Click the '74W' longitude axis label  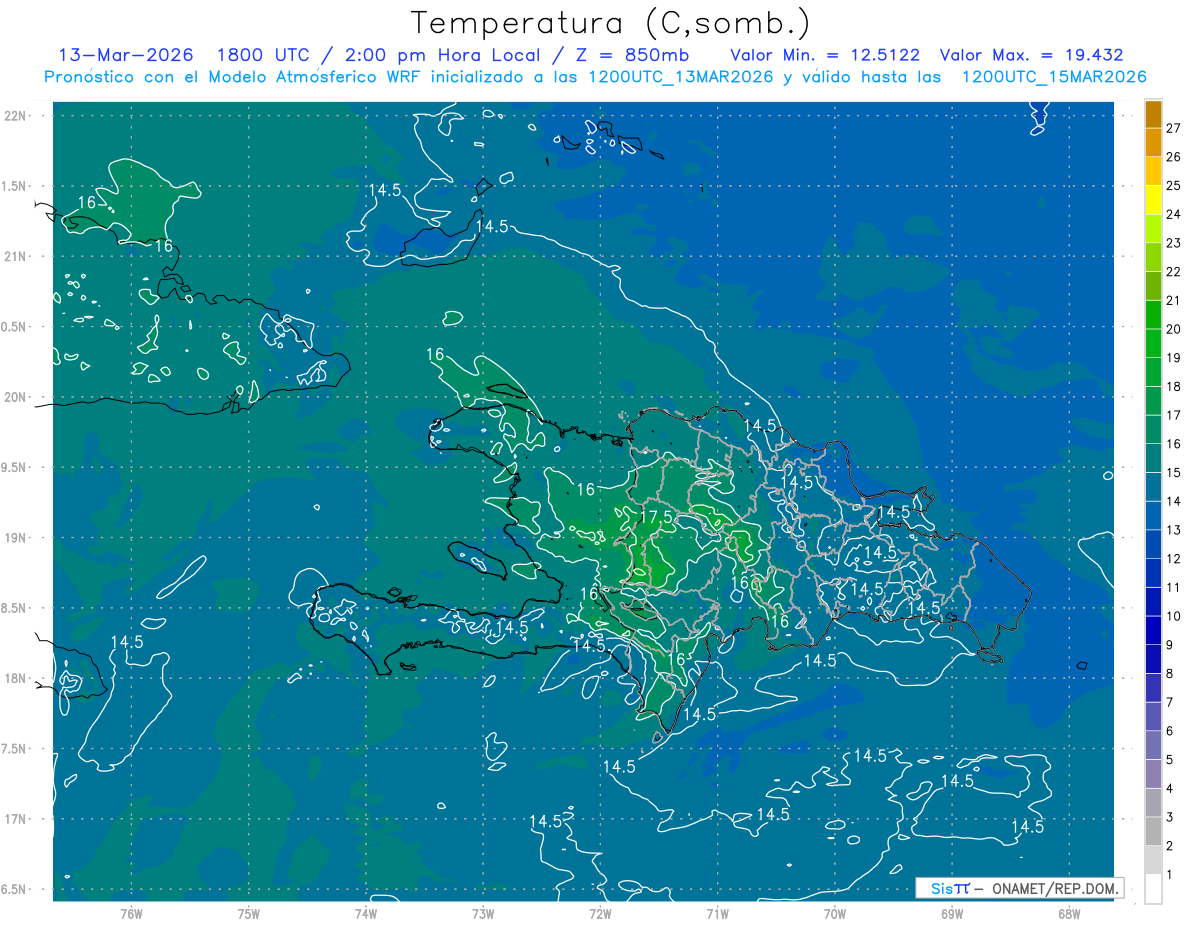coord(365,913)
